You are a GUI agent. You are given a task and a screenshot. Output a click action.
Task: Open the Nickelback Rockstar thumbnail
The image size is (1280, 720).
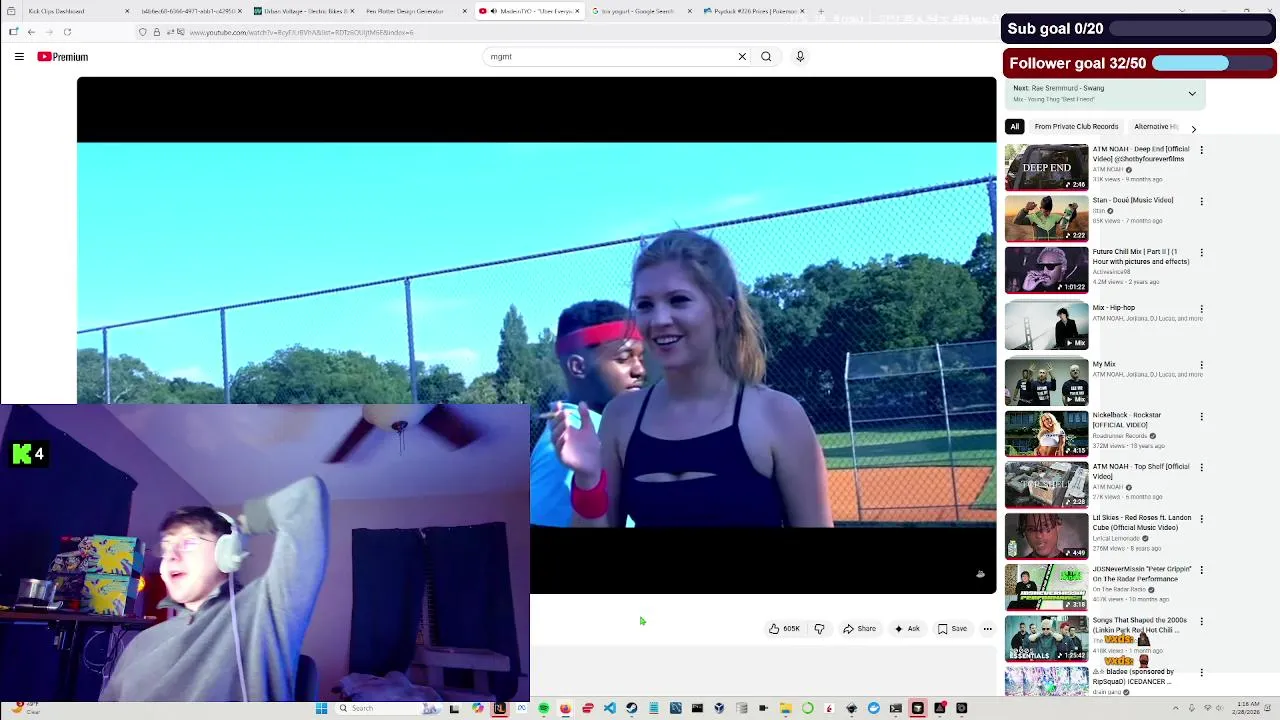point(1046,433)
